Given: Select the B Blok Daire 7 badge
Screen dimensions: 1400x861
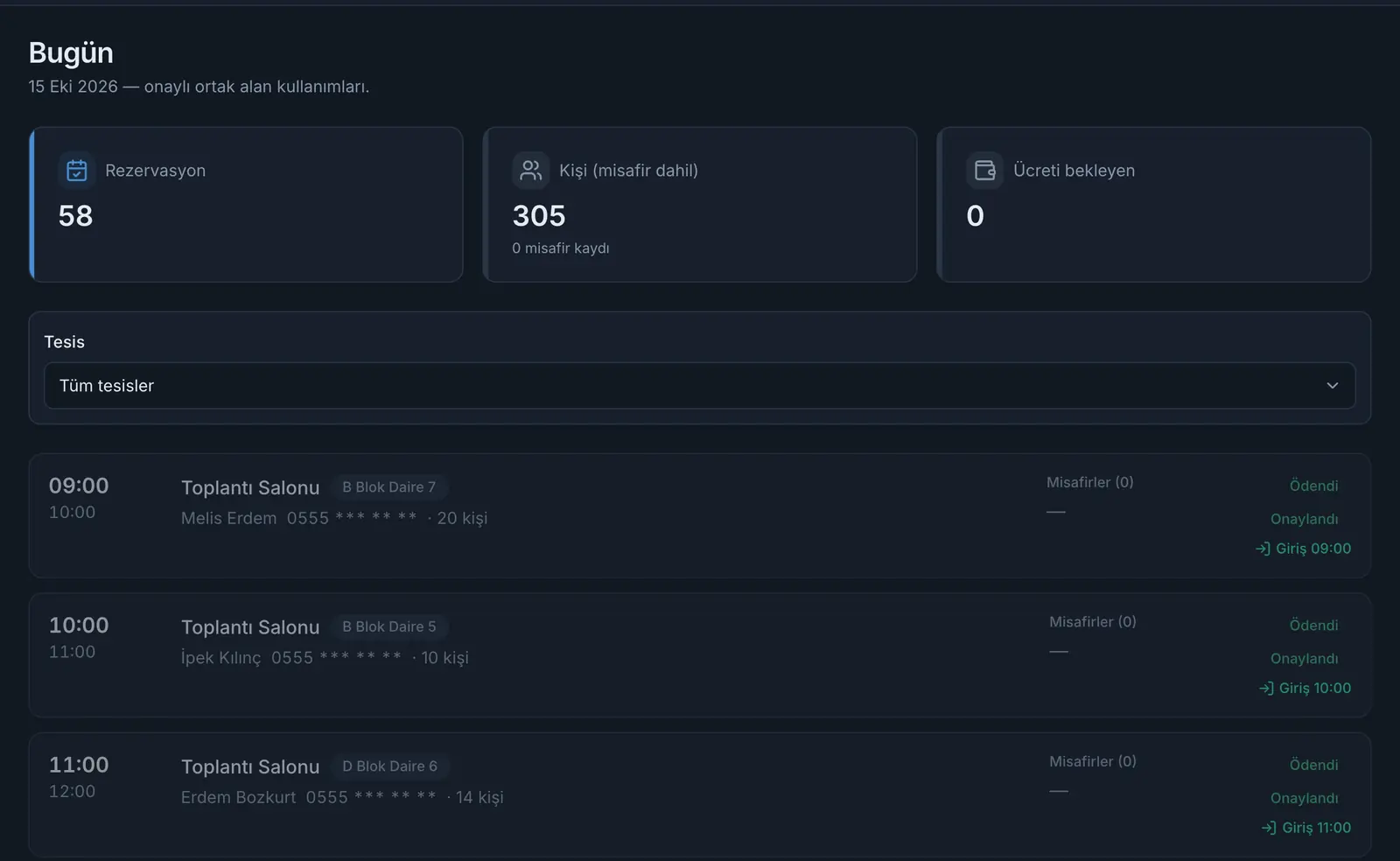Looking at the screenshot, I should [x=388, y=487].
